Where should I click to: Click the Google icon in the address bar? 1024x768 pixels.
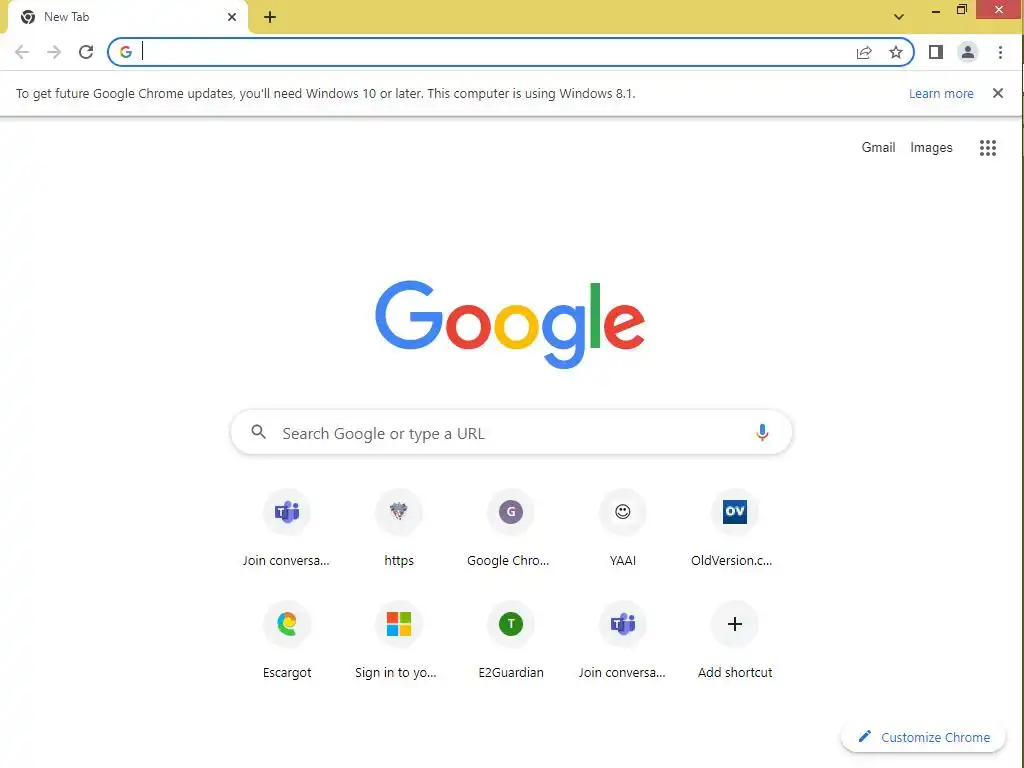(125, 52)
